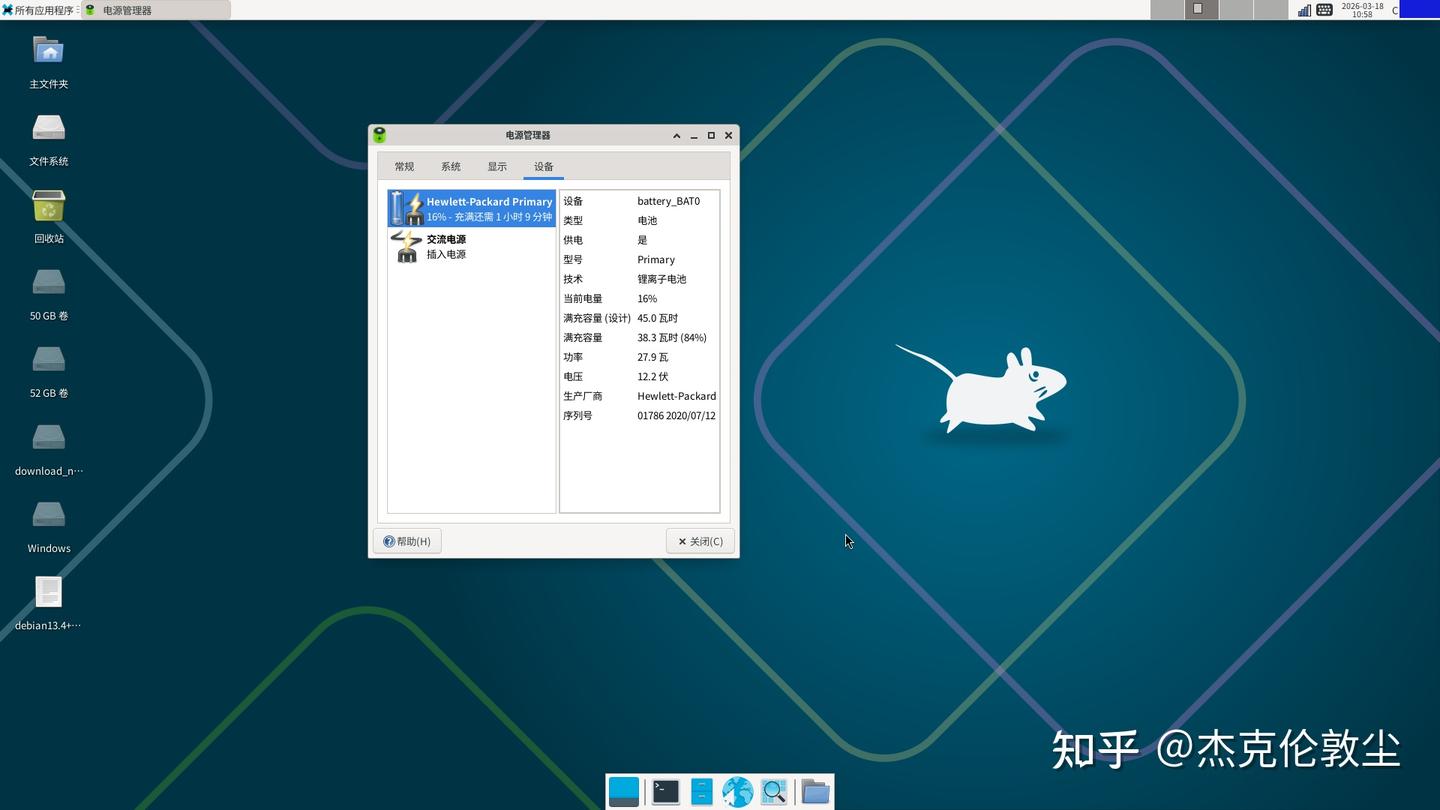Select the 50 GB 卷 drive icon
The width and height of the screenshot is (1440, 810).
[48, 283]
